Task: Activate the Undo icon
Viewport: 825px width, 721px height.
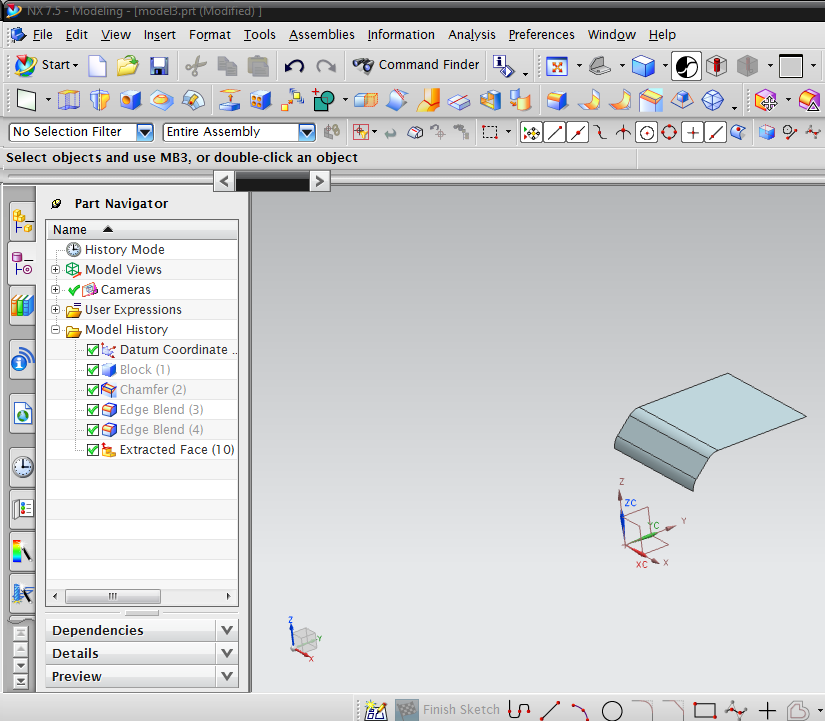Action: tap(295, 65)
